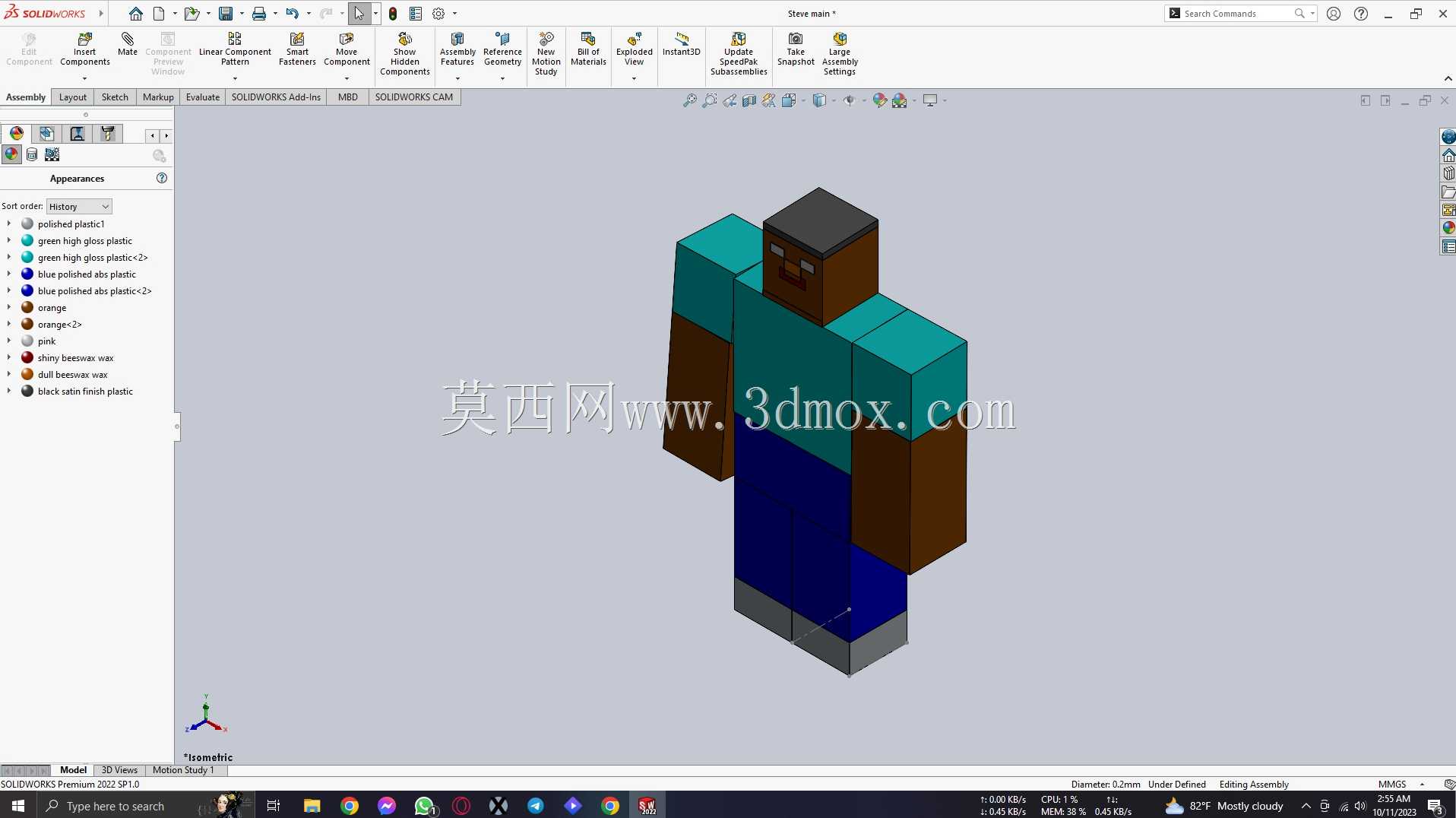The width and height of the screenshot is (1456, 818).
Task: Click Take Snapshot tool
Action: (796, 49)
